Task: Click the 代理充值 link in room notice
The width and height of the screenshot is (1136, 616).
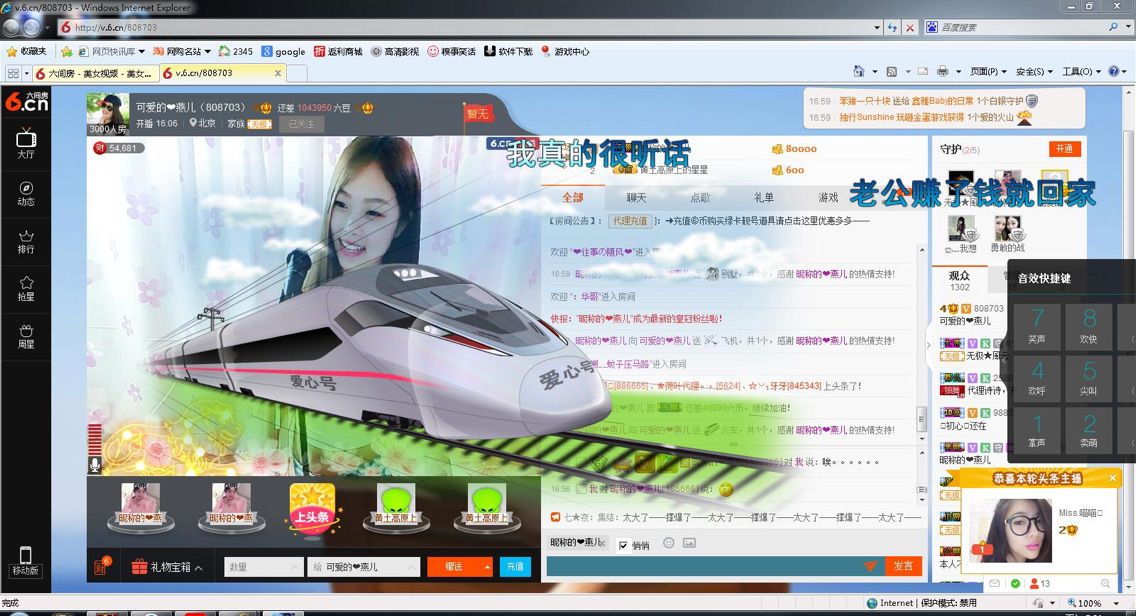Action: pyautogui.click(x=630, y=220)
